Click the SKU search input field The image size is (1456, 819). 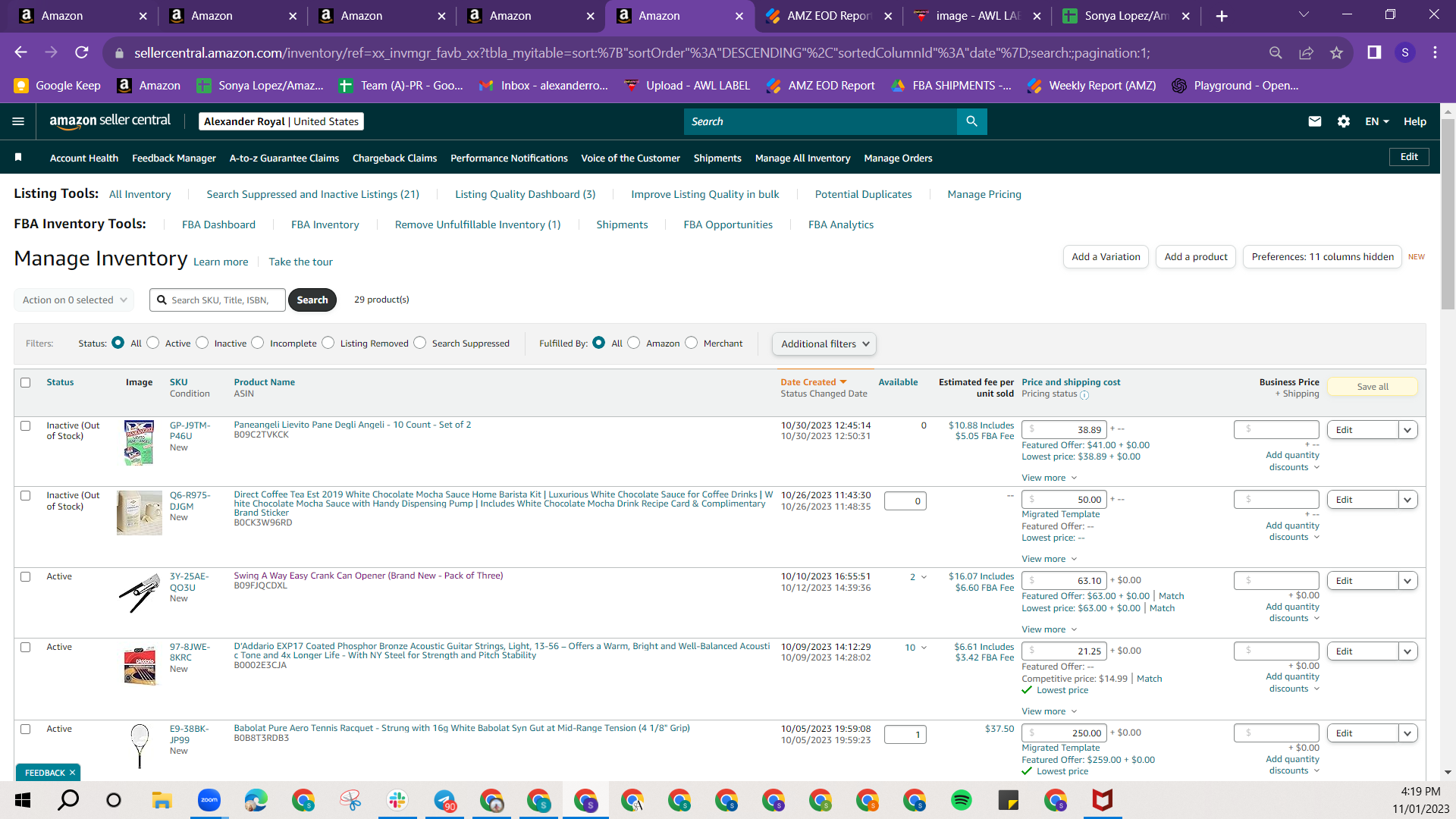218,300
